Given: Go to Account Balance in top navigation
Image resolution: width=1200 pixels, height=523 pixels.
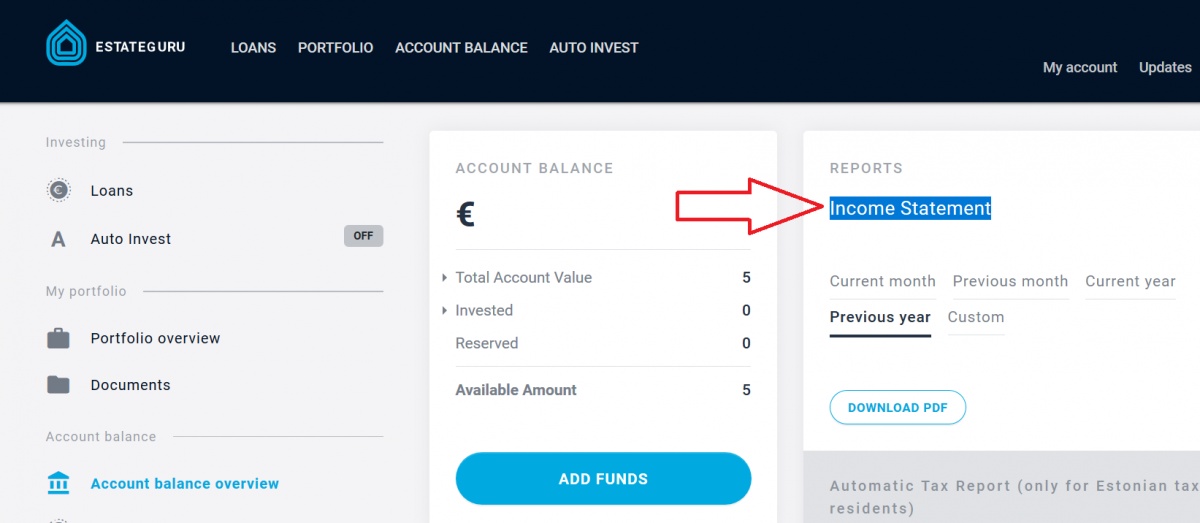Looking at the screenshot, I should click(x=461, y=48).
